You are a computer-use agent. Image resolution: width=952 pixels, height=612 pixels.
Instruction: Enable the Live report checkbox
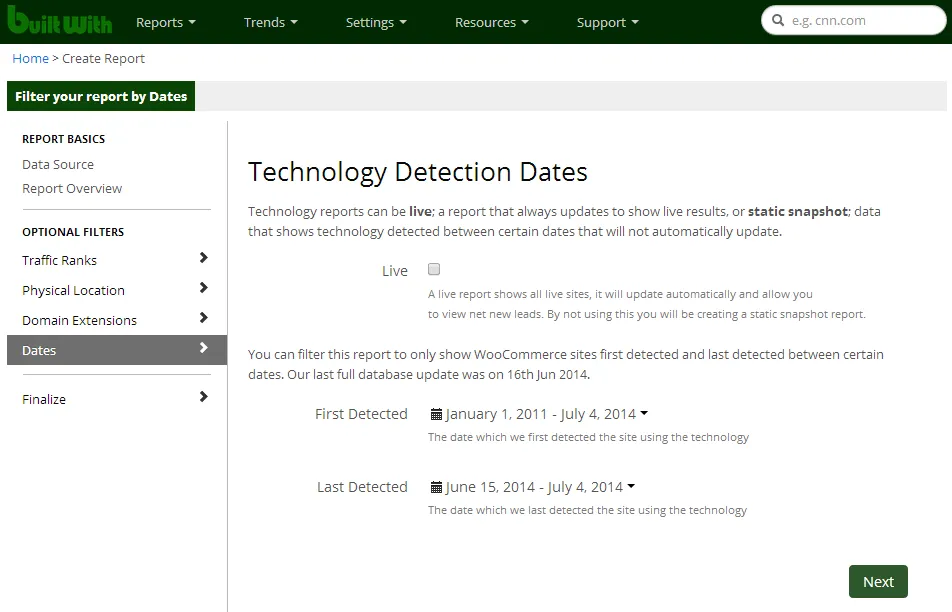(434, 269)
